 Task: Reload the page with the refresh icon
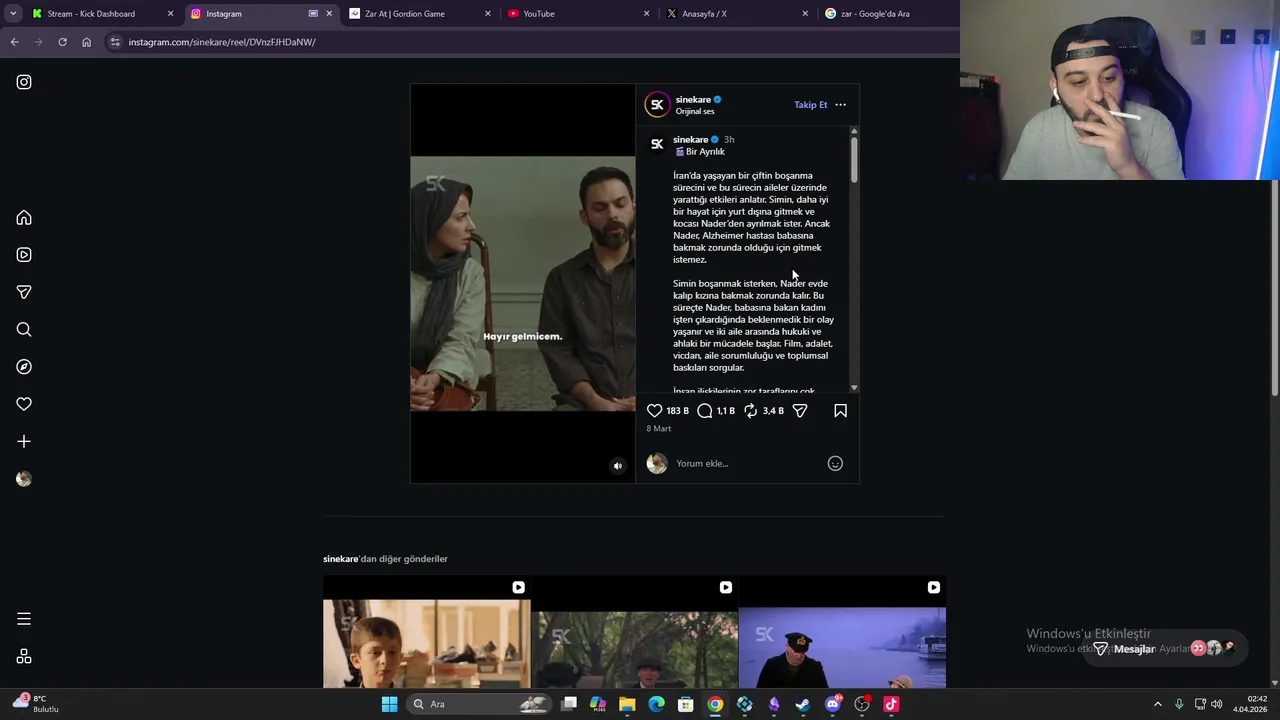(x=62, y=42)
